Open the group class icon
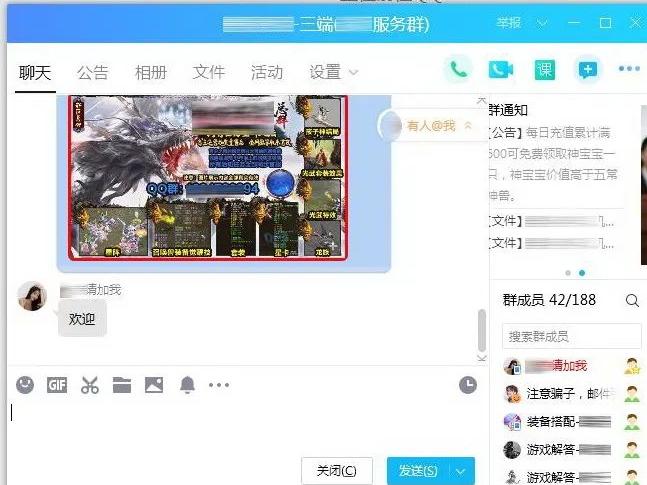The image size is (647, 485). coord(543,69)
